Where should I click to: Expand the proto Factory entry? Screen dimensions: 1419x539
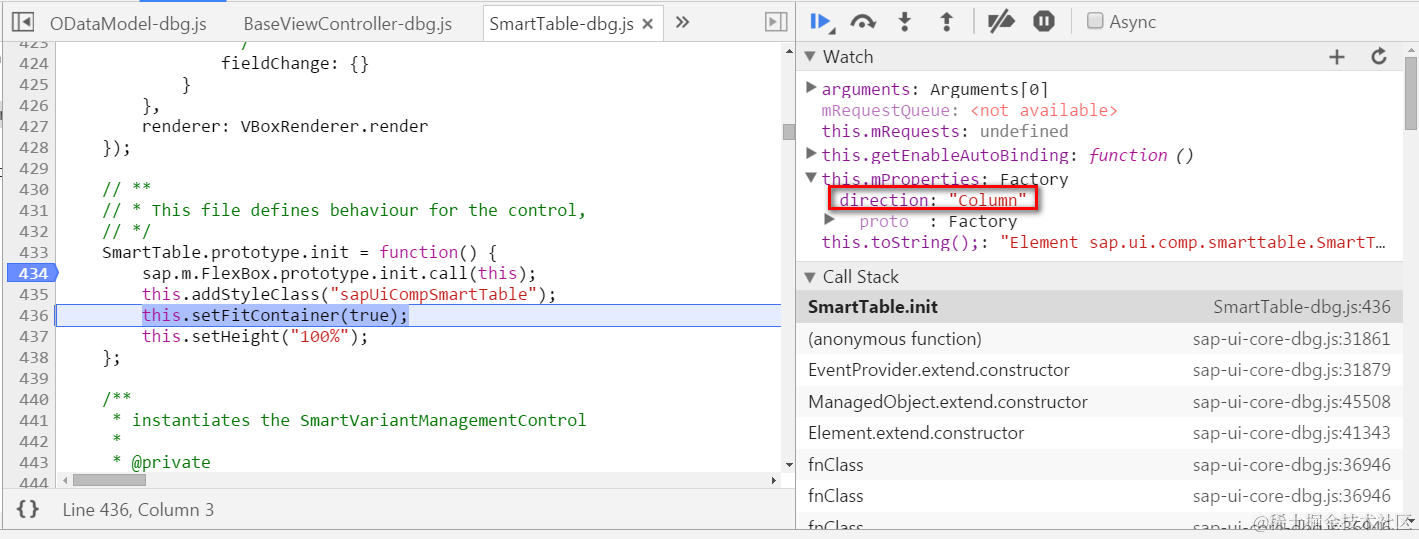tap(829, 220)
